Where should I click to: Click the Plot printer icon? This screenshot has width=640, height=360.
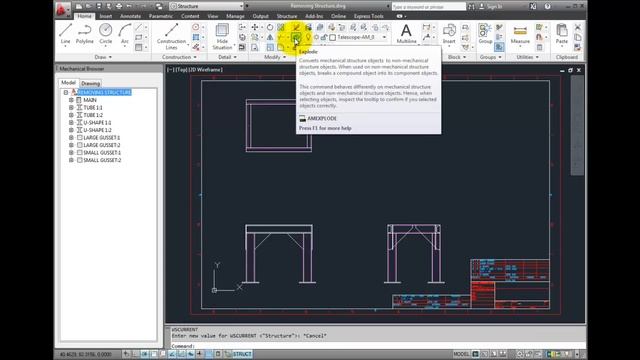point(119,6)
